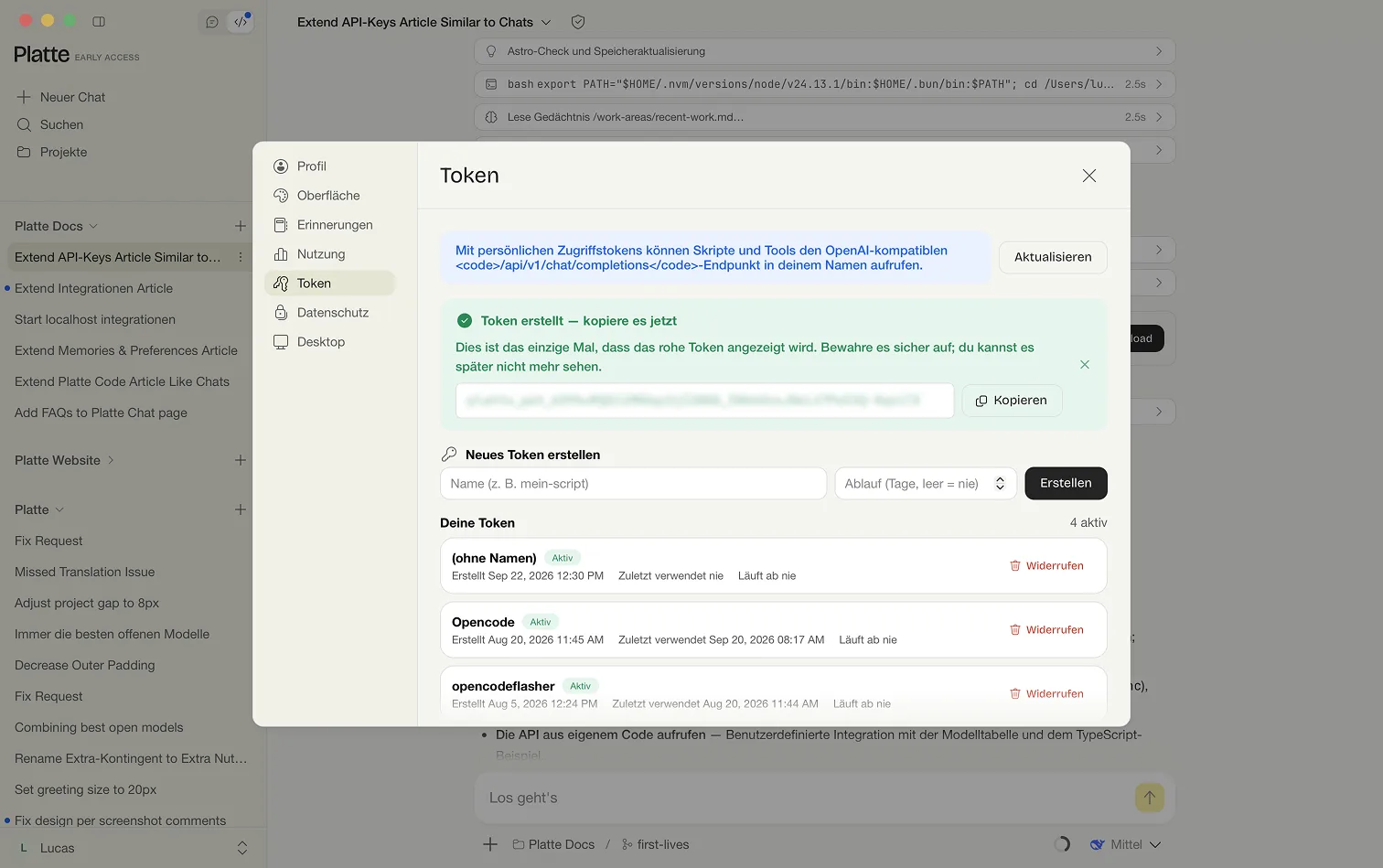Open options menu for the selected chat
Image resolution: width=1383 pixels, height=868 pixels.
coord(241,257)
